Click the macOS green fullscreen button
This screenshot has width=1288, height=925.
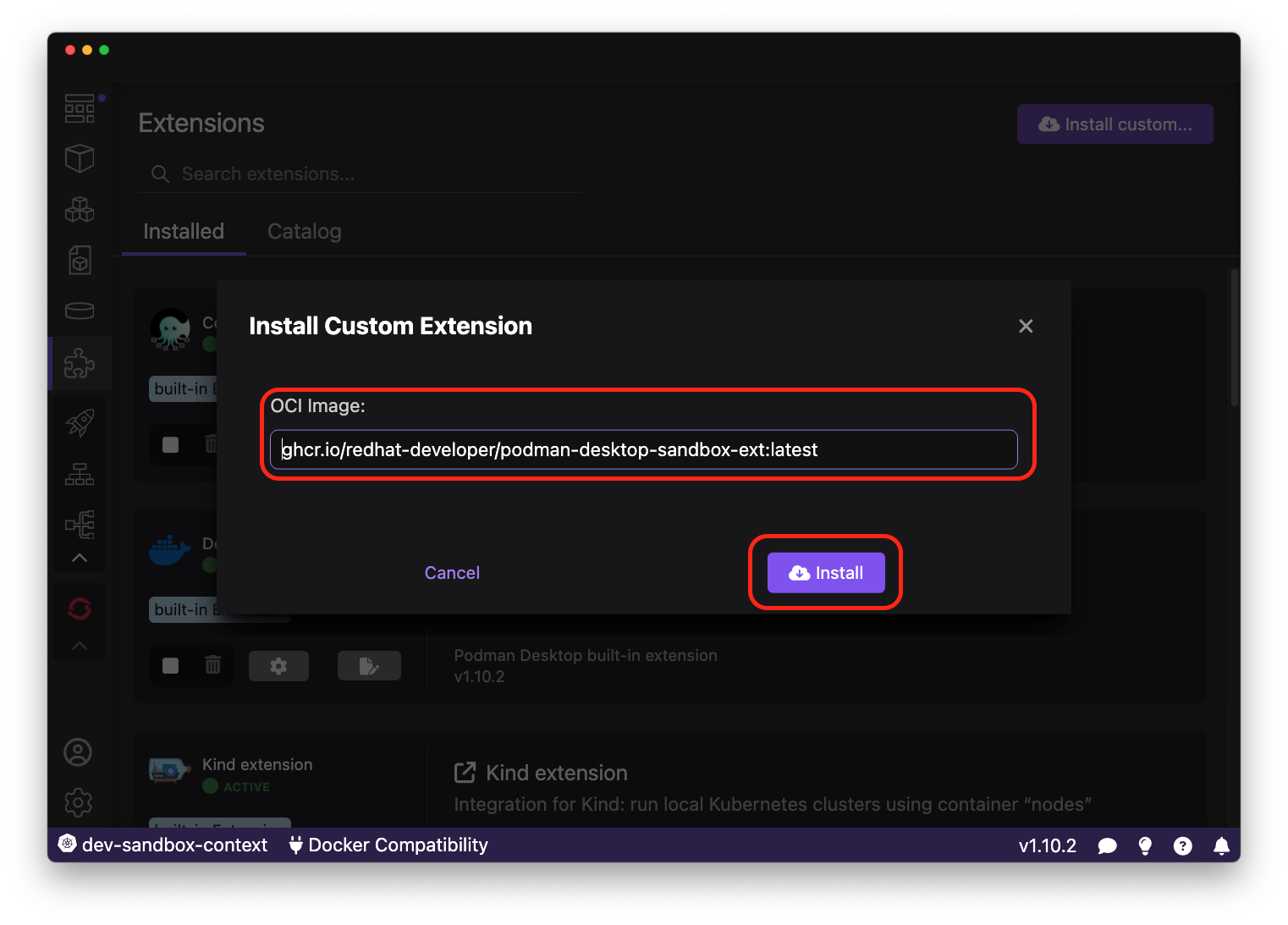(x=104, y=50)
